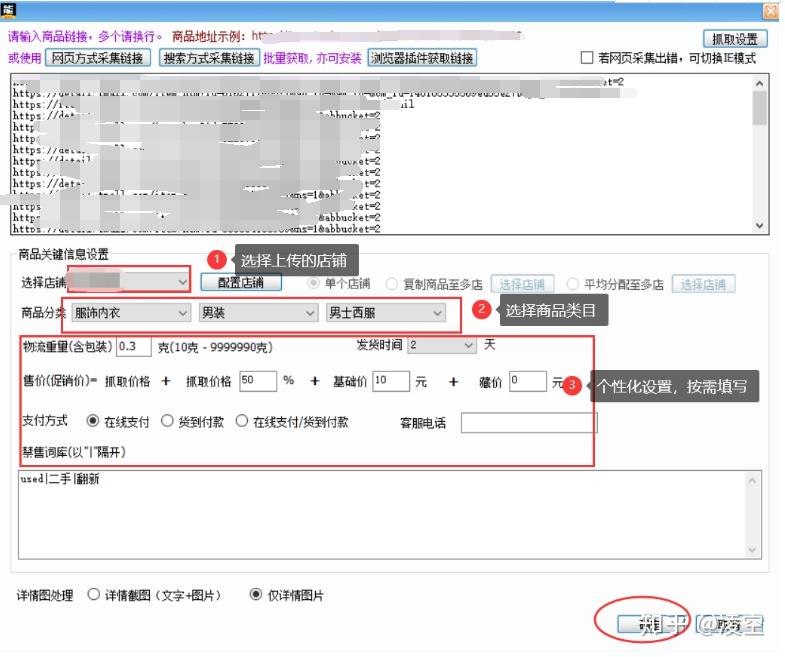
Task: Select 货到付款 payment radio button
Action: (167, 421)
